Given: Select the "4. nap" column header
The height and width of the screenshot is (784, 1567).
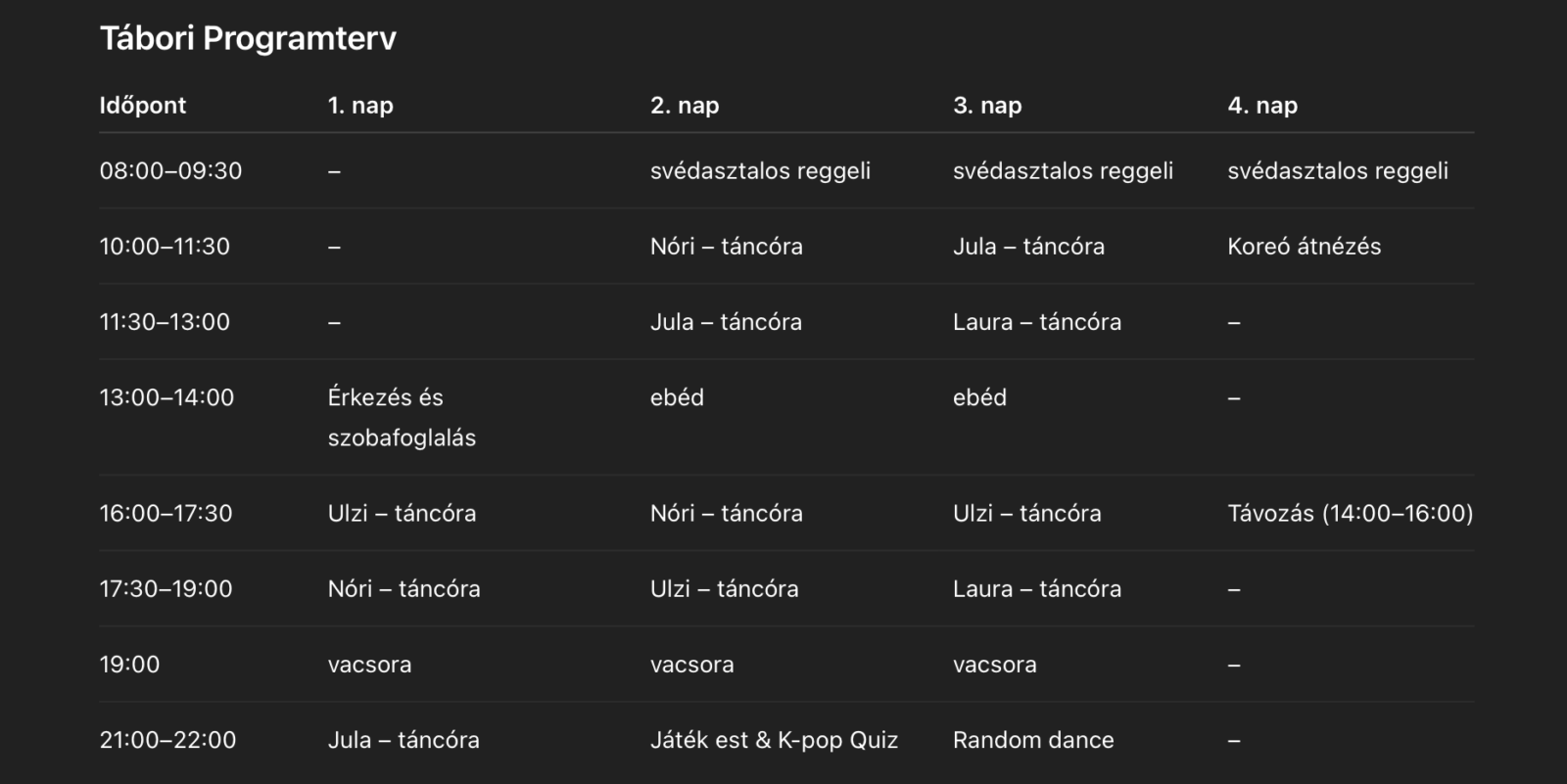Looking at the screenshot, I should [x=1262, y=106].
